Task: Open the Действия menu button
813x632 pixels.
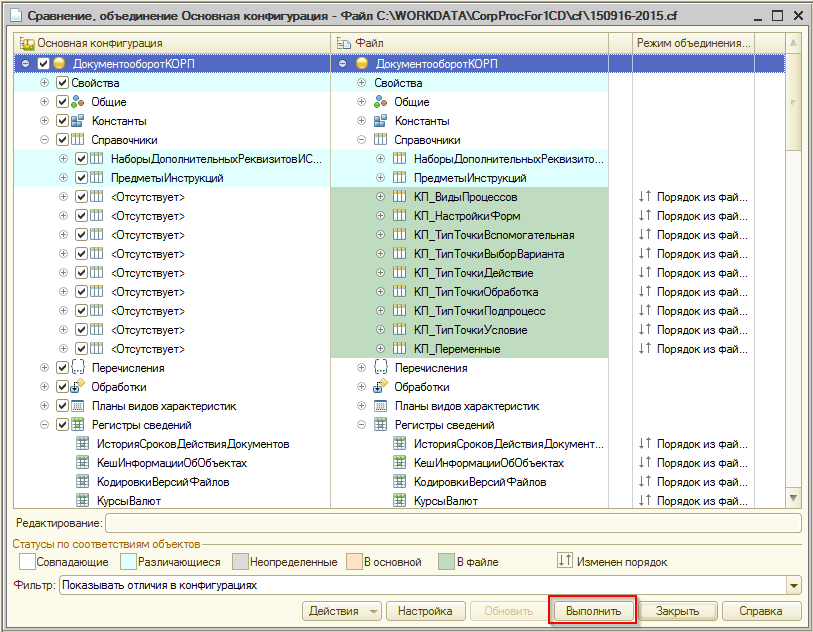Action: coord(342,611)
